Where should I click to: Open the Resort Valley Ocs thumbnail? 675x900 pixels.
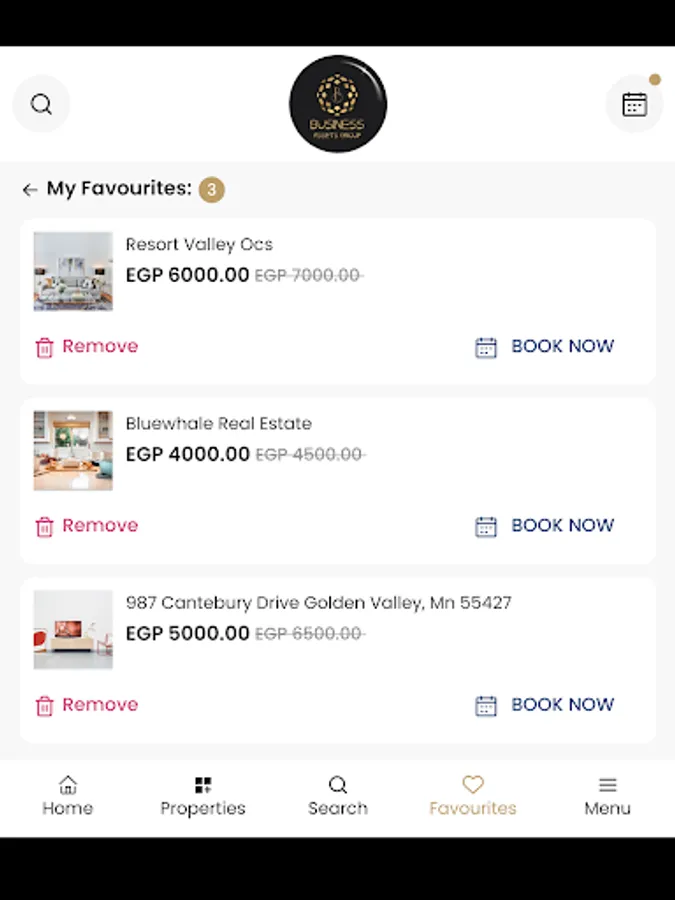tap(73, 271)
